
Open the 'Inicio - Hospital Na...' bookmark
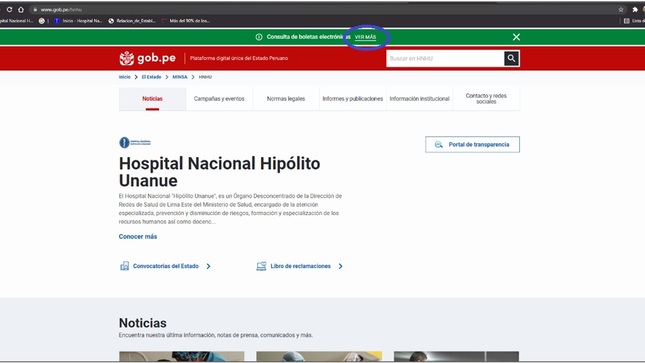point(78,21)
